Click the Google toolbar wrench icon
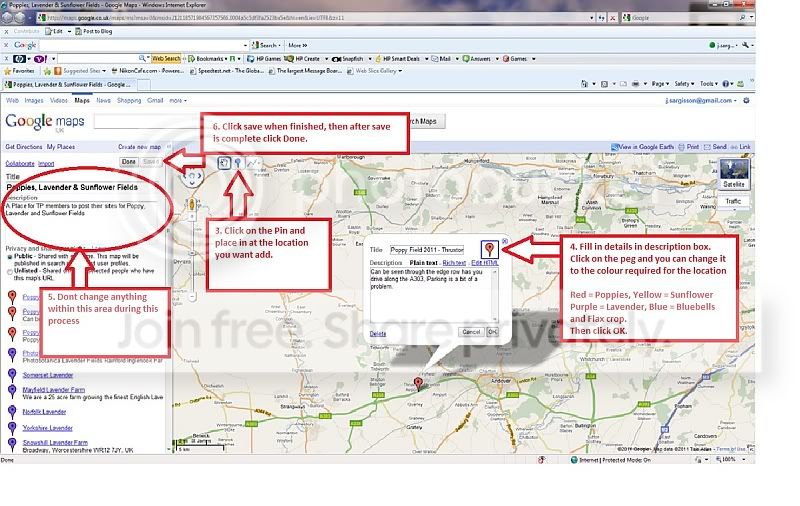Image resolution: width=800 pixels, height=506 pixels. point(745,45)
